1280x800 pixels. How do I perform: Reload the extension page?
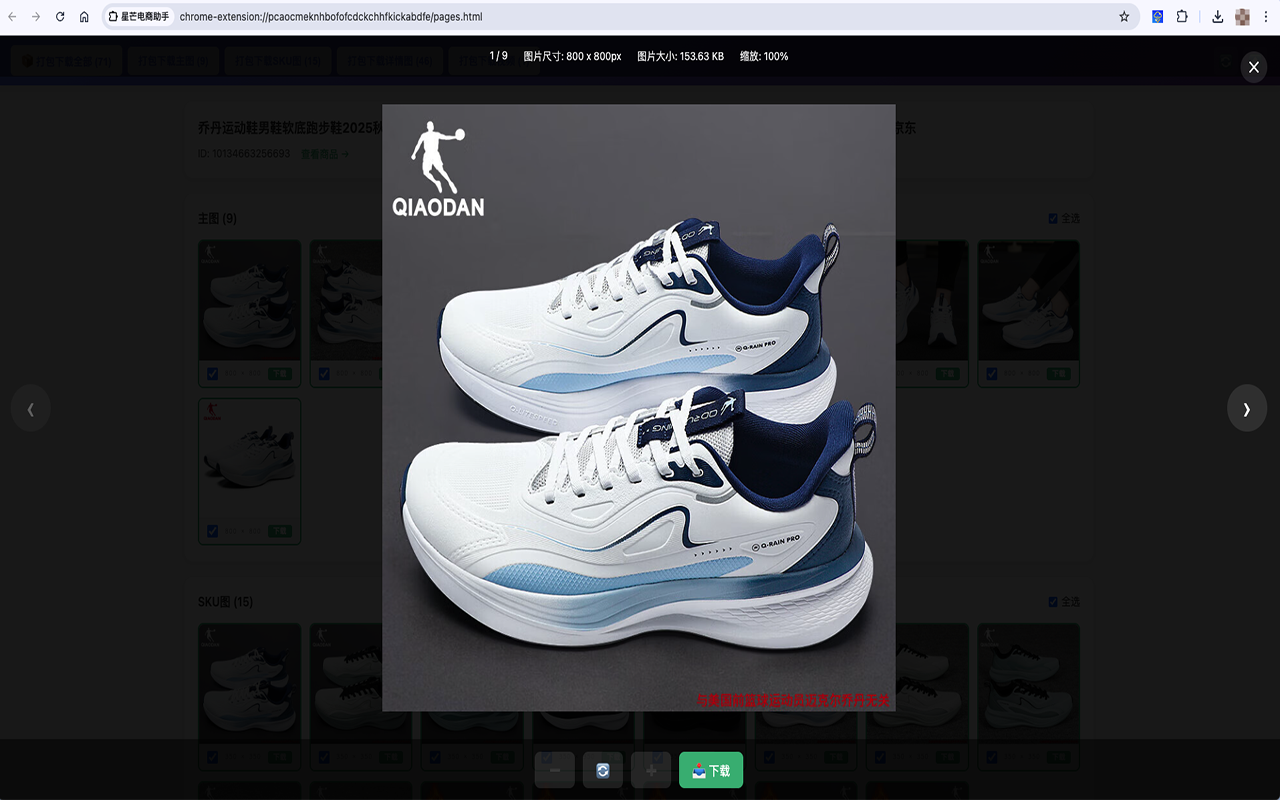(x=60, y=17)
